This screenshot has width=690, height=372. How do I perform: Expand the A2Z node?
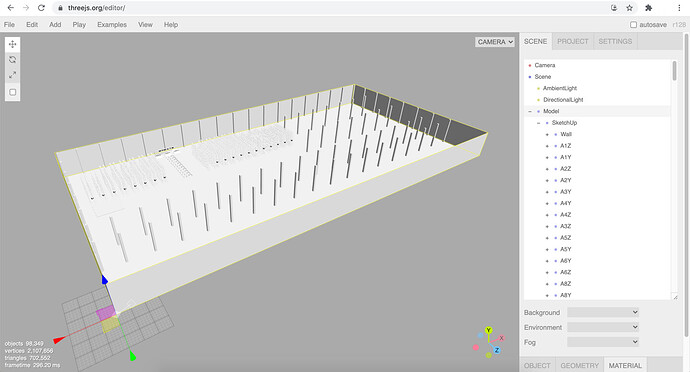[547, 169]
